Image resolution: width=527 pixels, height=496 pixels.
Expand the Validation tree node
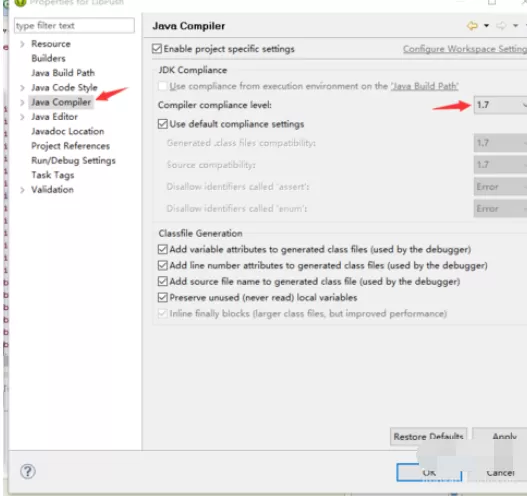click(x=22, y=190)
